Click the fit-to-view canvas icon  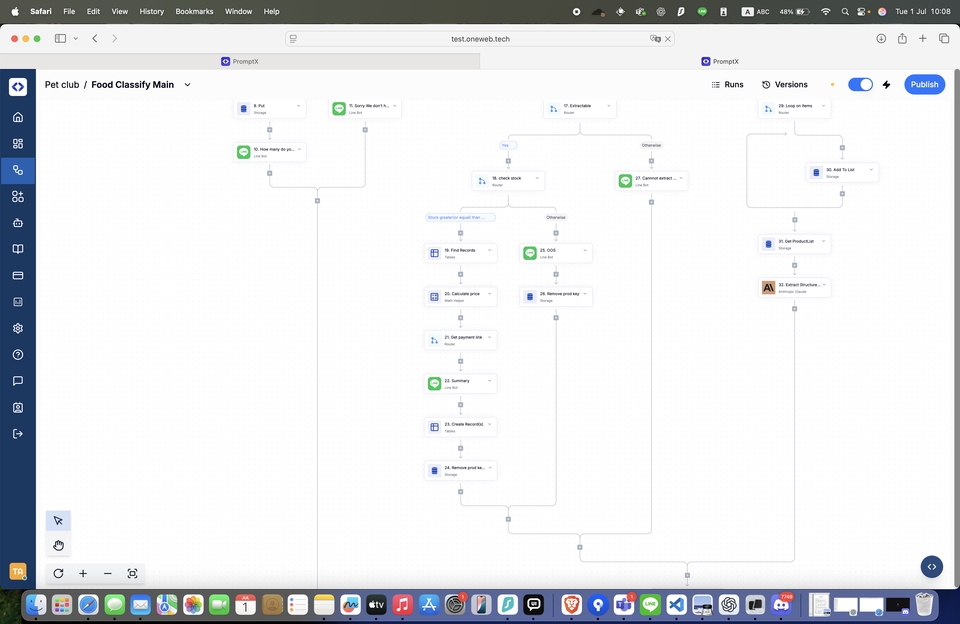(x=132, y=574)
